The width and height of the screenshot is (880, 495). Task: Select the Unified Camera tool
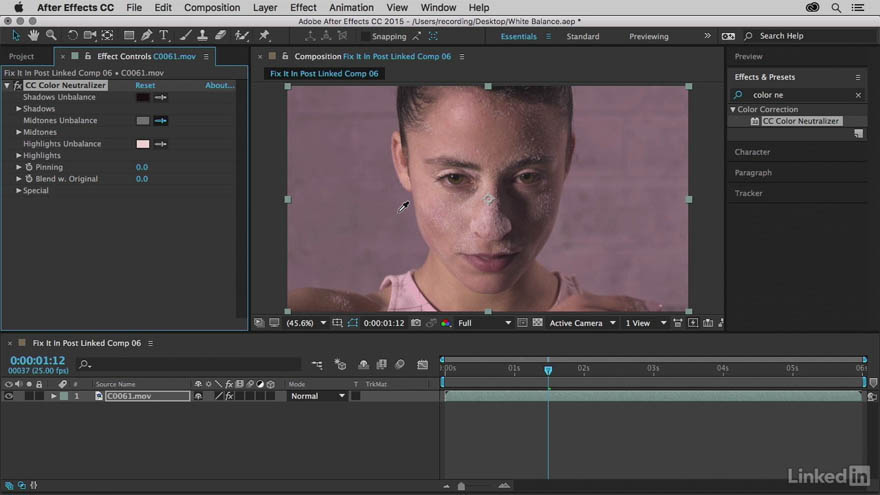click(x=90, y=36)
